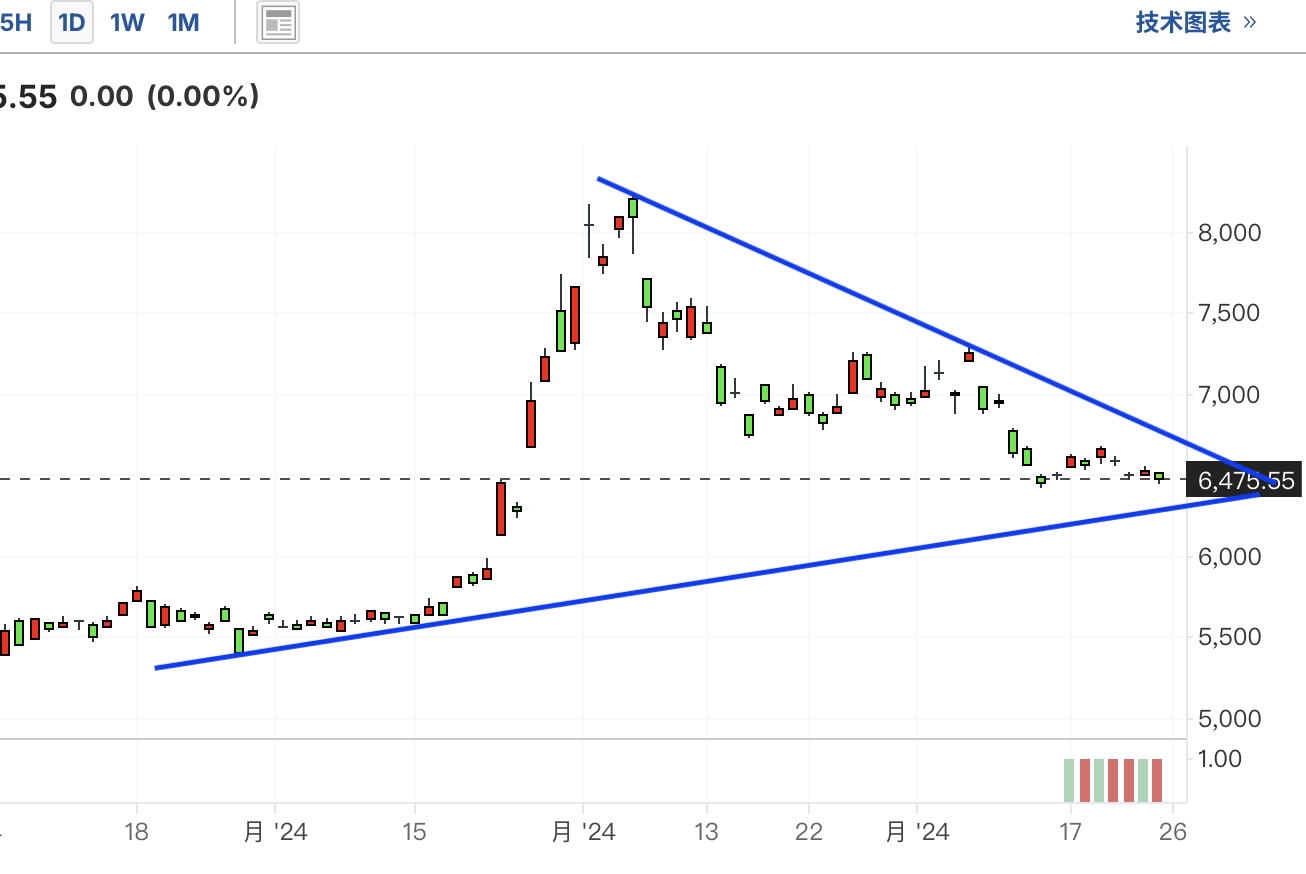Image resolution: width=1306 pixels, height=874 pixels.
Task: Switch to the 1W timeframe
Action: (x=127, y=22)
